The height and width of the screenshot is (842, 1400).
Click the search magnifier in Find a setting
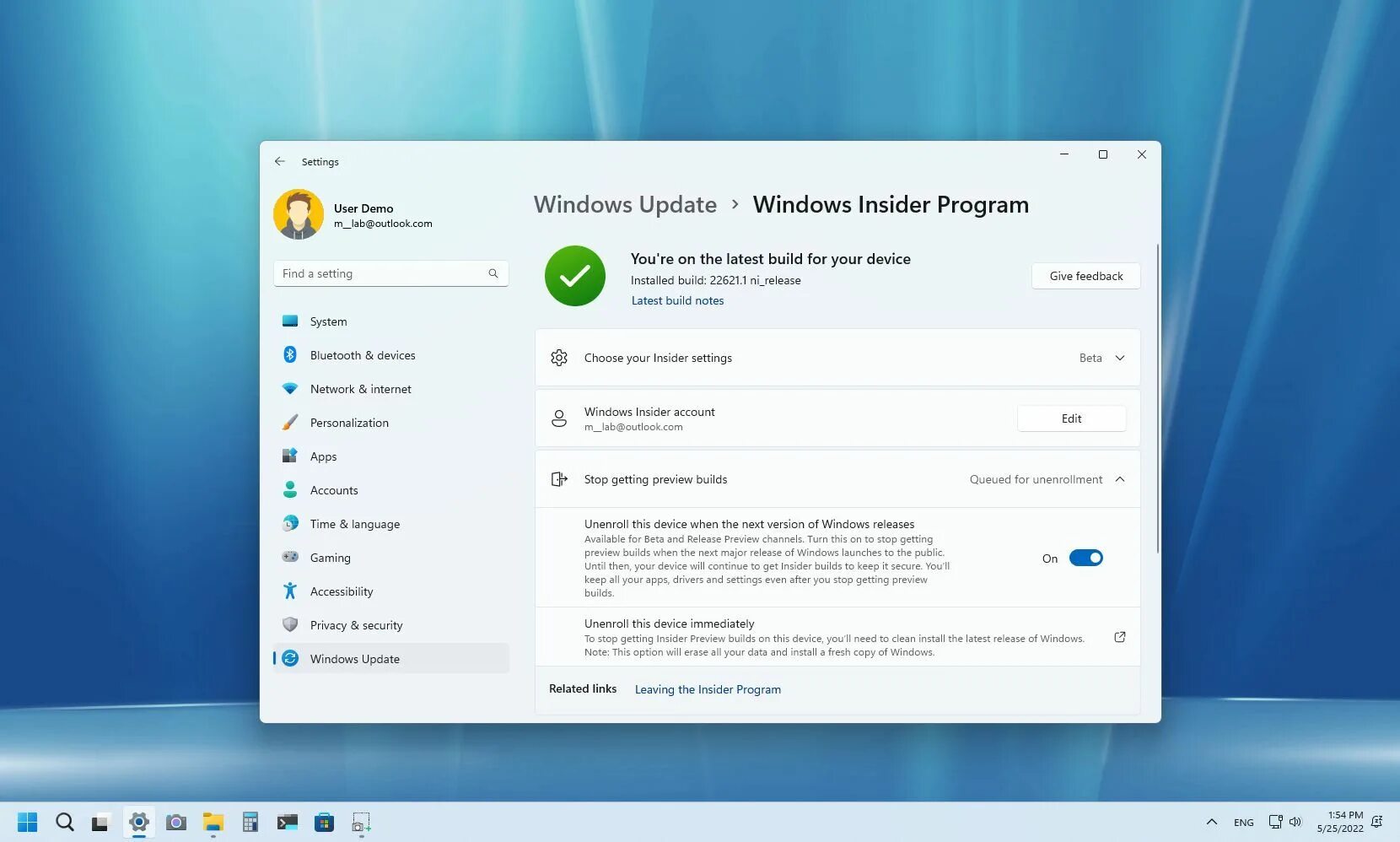coord(493,273)
